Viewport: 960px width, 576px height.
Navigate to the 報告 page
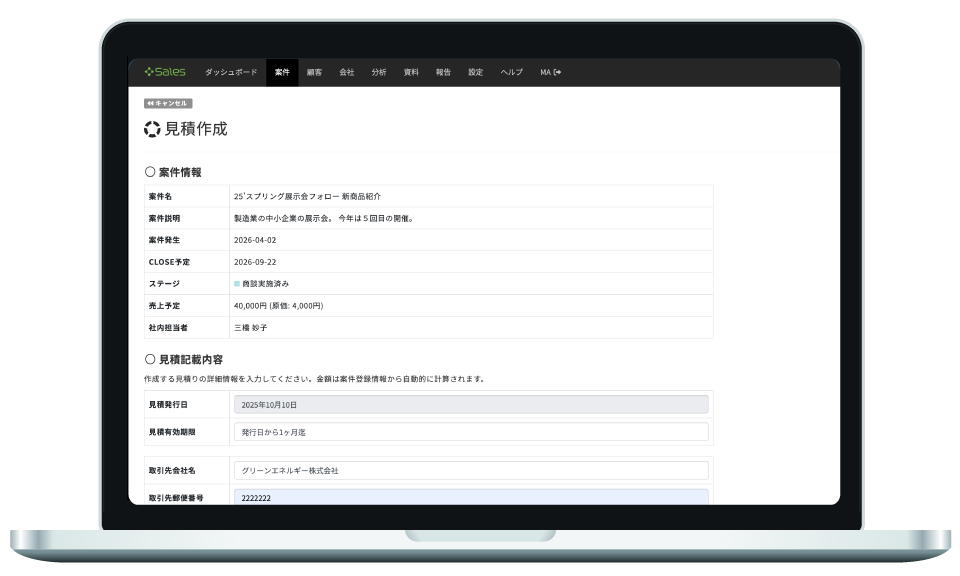(x=443, y=72)
